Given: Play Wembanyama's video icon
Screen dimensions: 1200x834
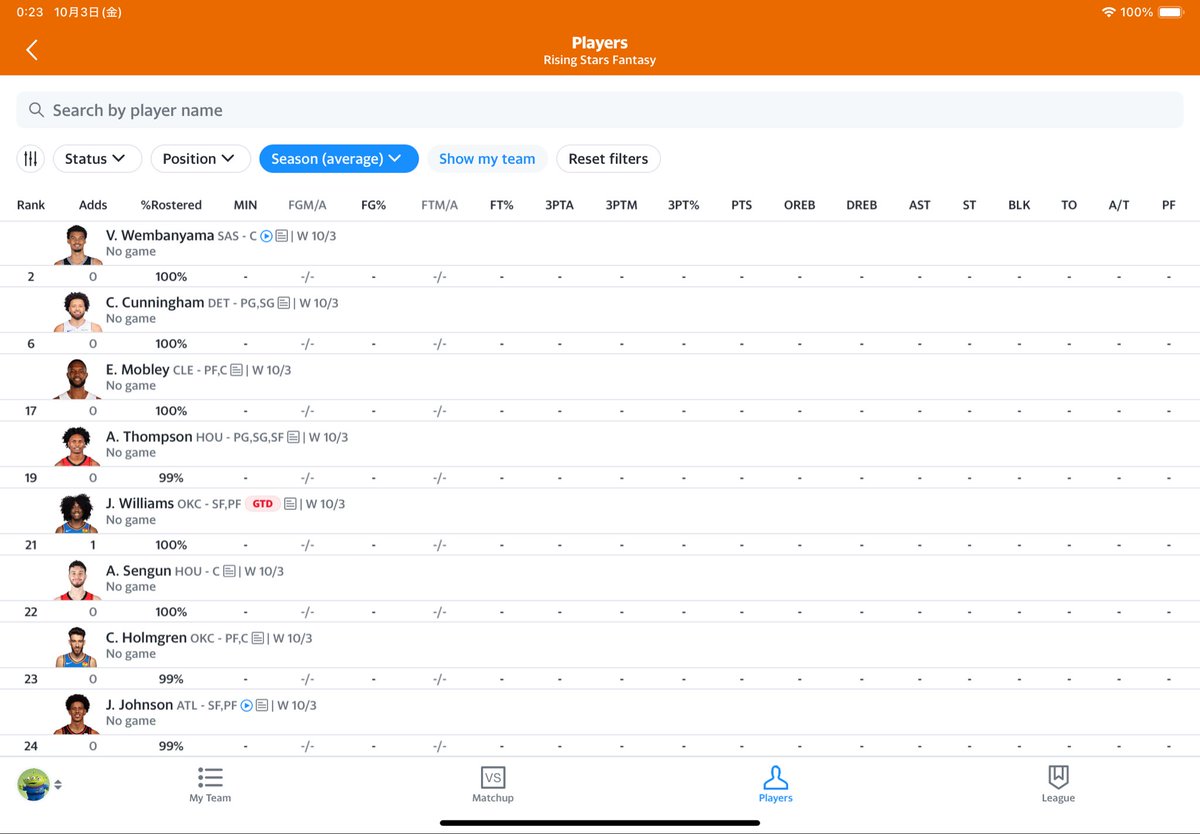Looking at the screenshot, I should click(267, 236).
